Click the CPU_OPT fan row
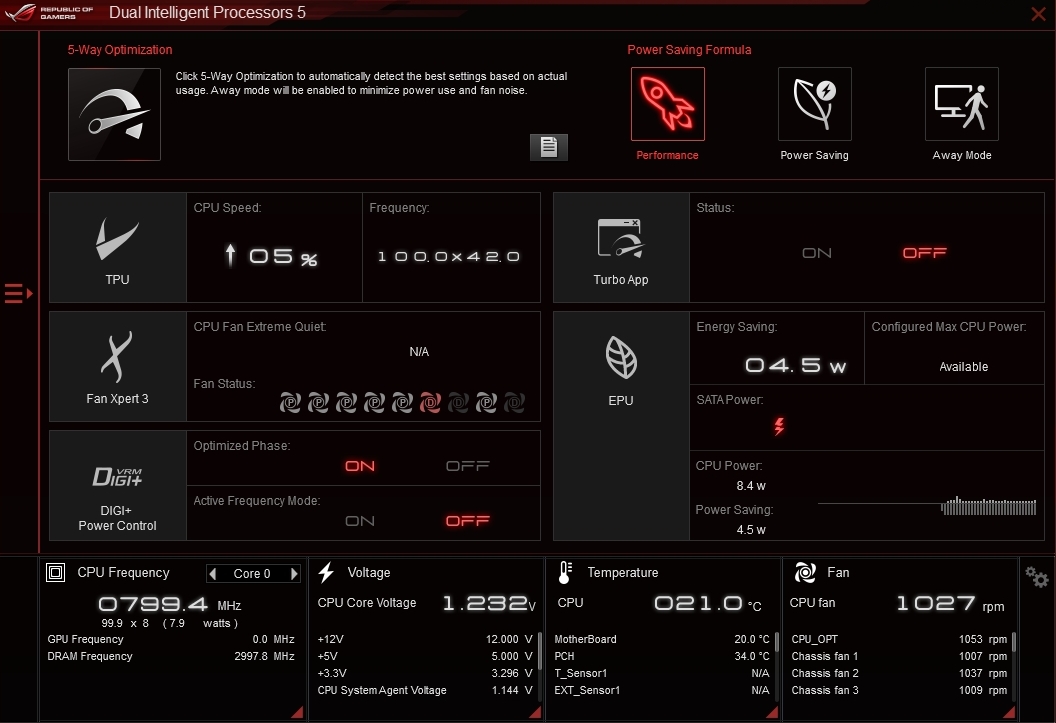Screen dimensions: 1056x723 [x=899, y=640]
